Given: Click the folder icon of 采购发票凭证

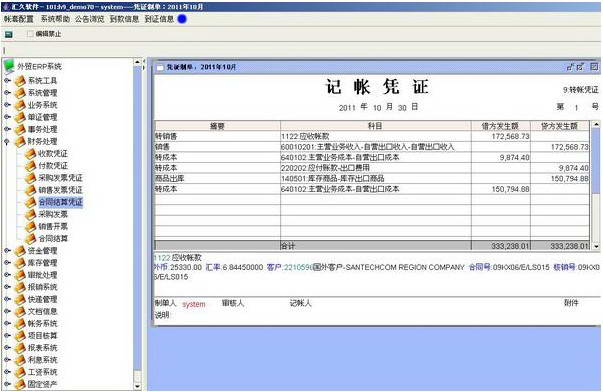Looking at the screenshot, I should pos(30,178).
